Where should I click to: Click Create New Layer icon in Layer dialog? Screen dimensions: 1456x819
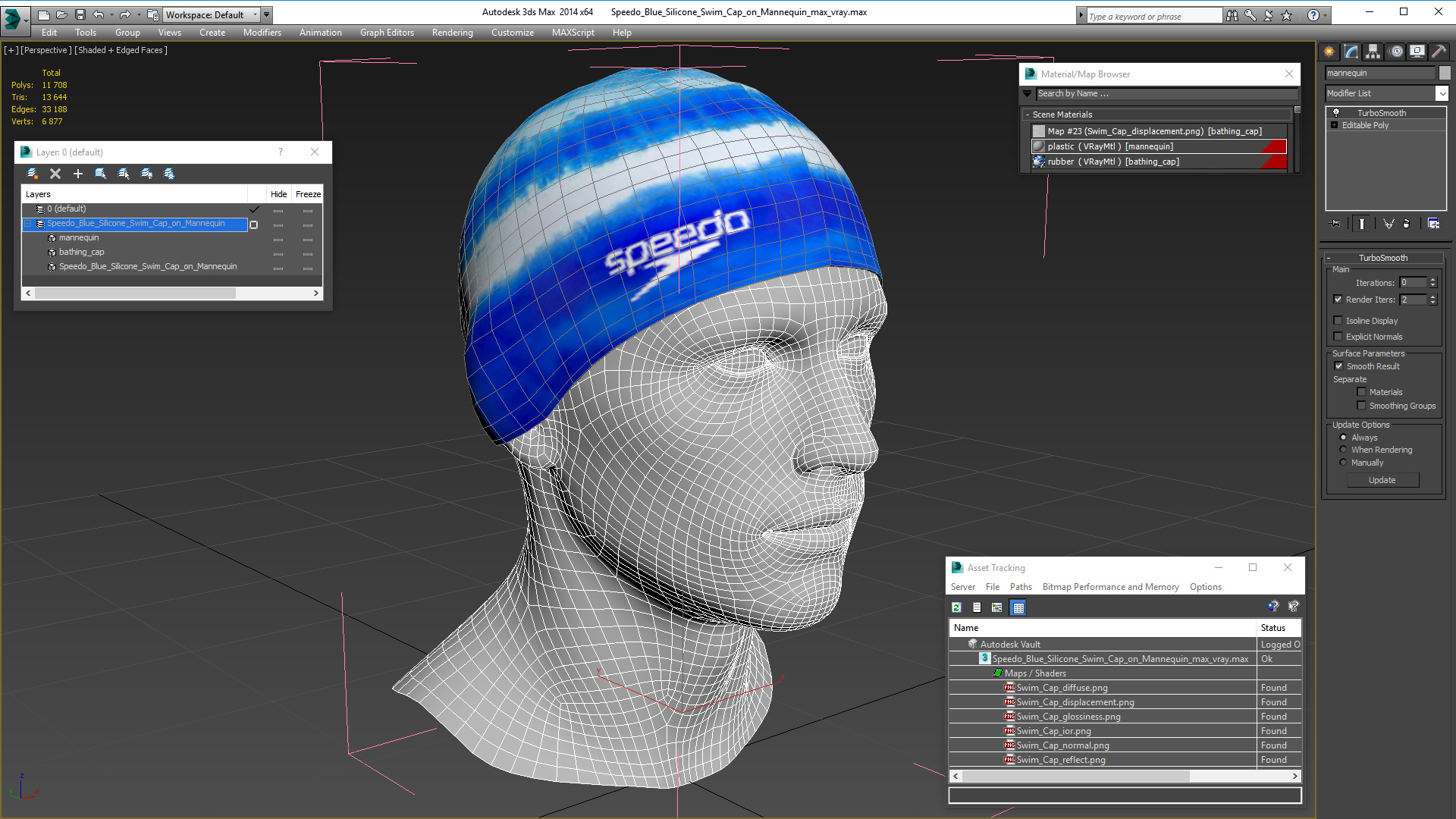point(33,174)
